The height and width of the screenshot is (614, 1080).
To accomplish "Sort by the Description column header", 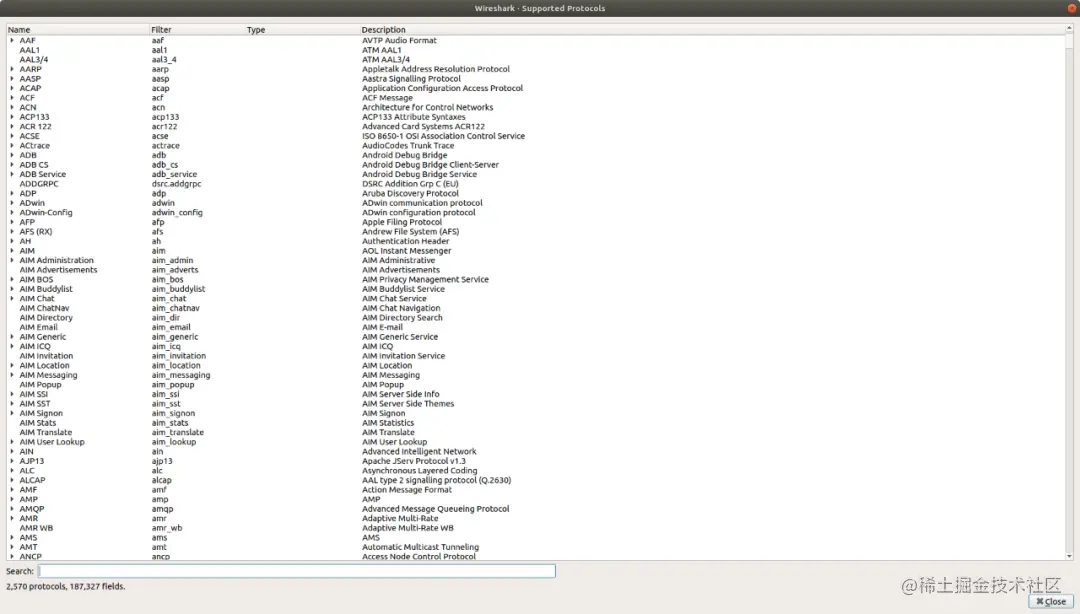I will 712,30.
